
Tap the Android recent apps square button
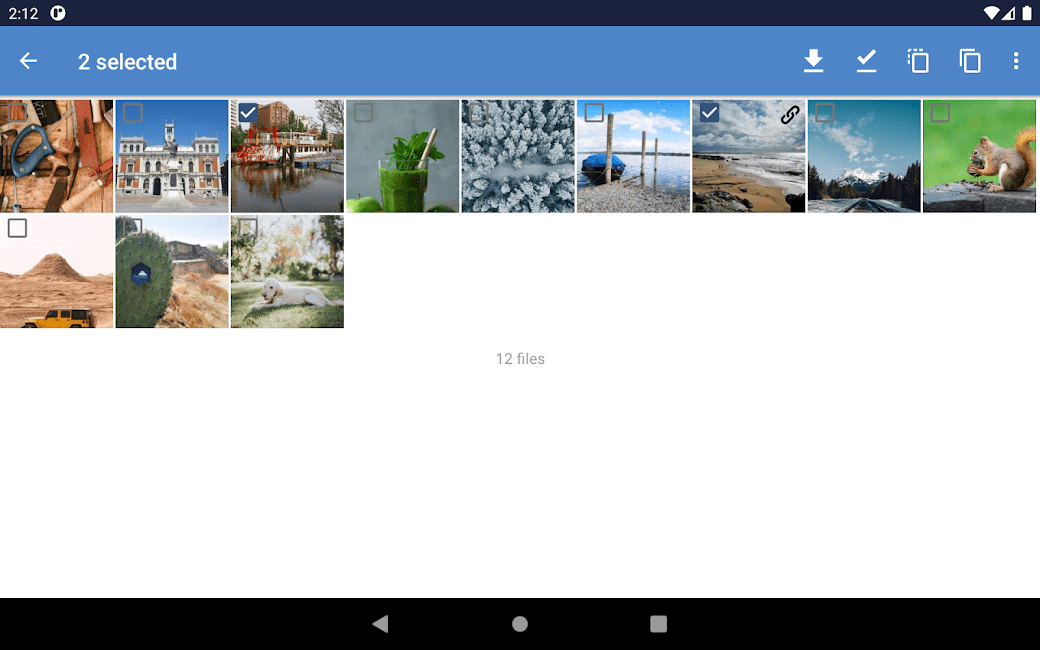tap(659, 623)
